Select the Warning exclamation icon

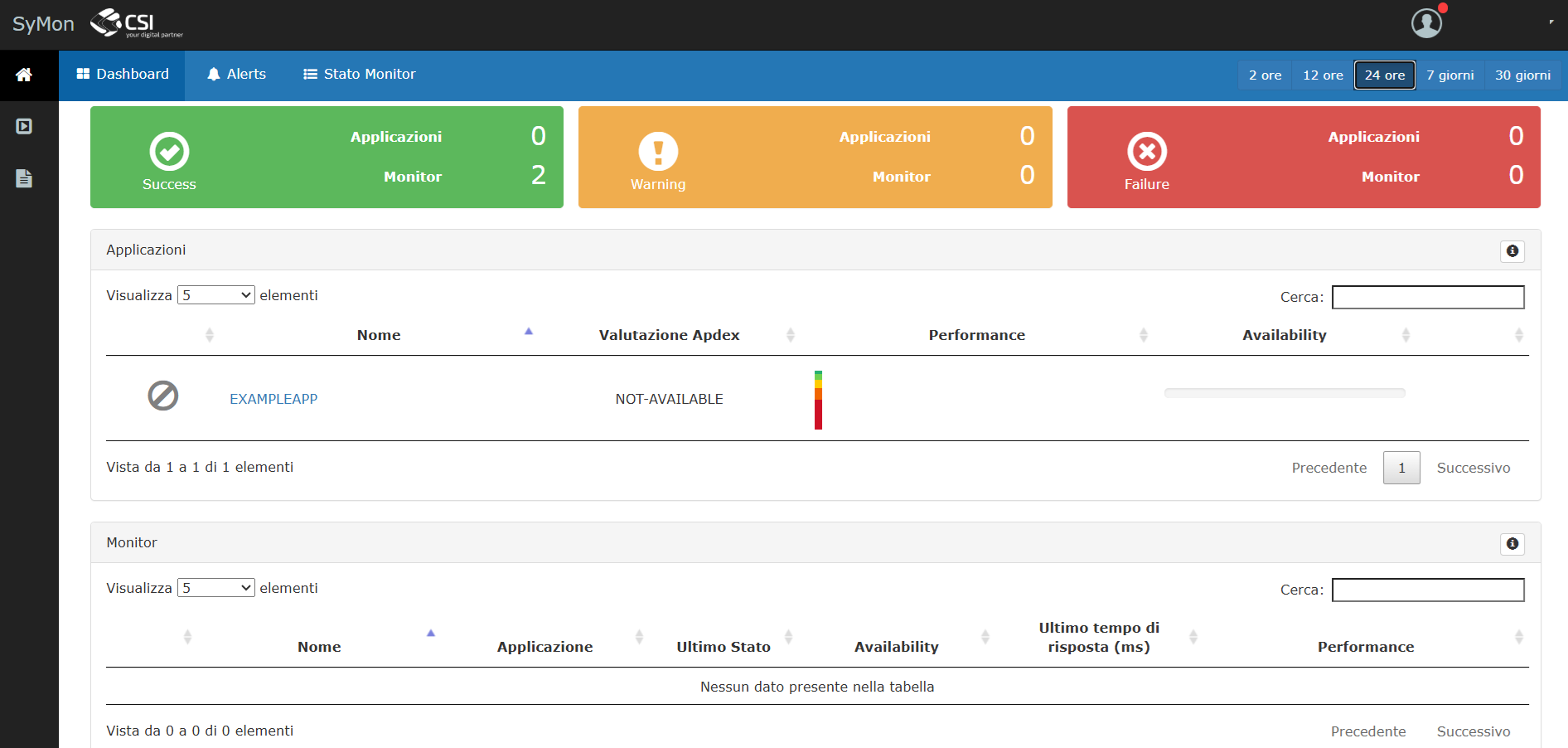pyautogui.click(x=658, y=152)
